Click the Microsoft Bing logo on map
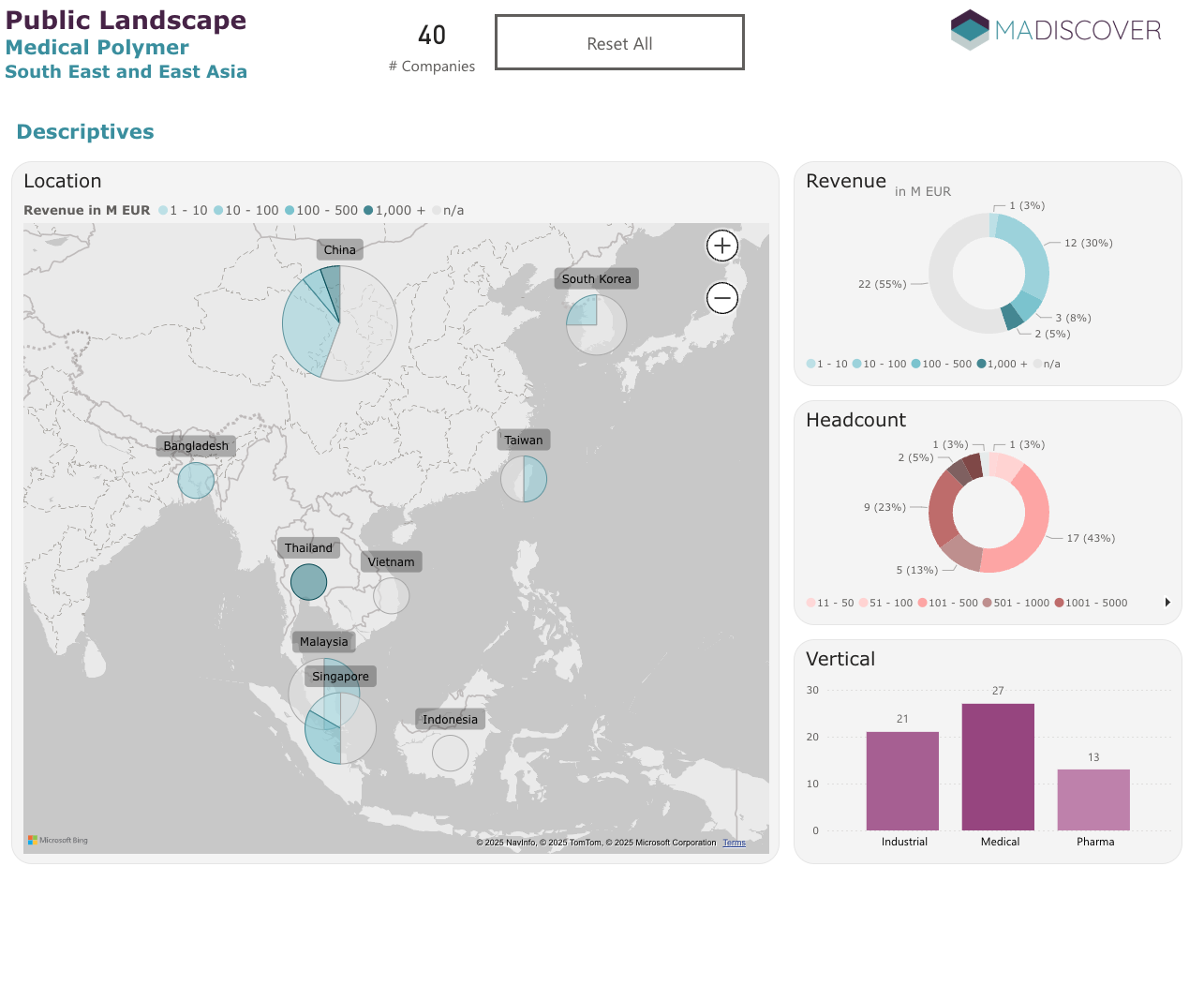The width and height of the screenshot is (1204, 1001). click(x=58, y=841)
